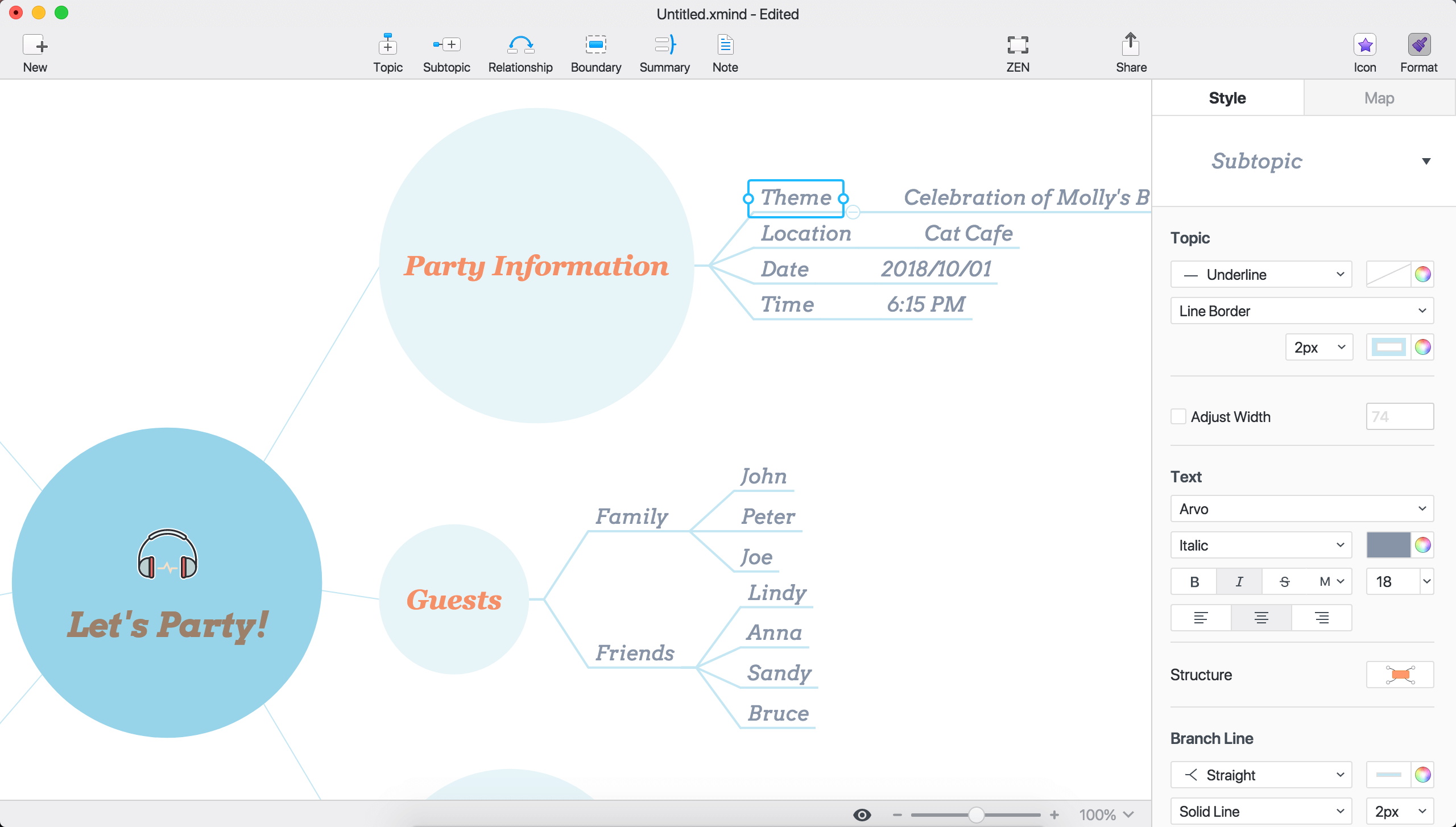Align text to the left
Screen dimensions: 1456x827
click(x=1201, y=618)
